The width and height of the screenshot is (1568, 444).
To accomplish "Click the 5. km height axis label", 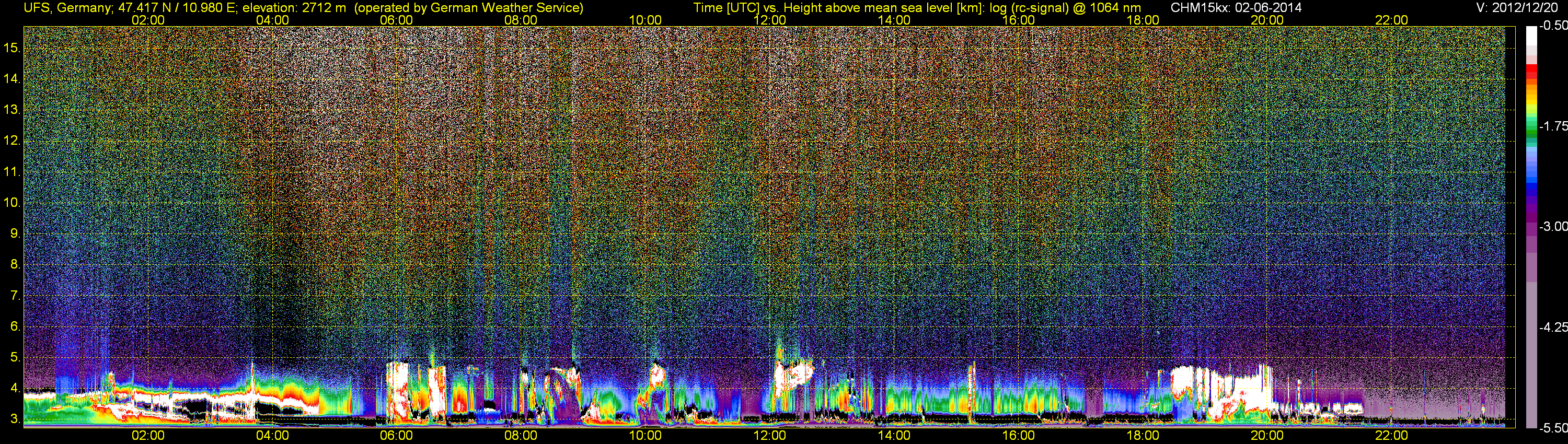I will pos(15,357).
